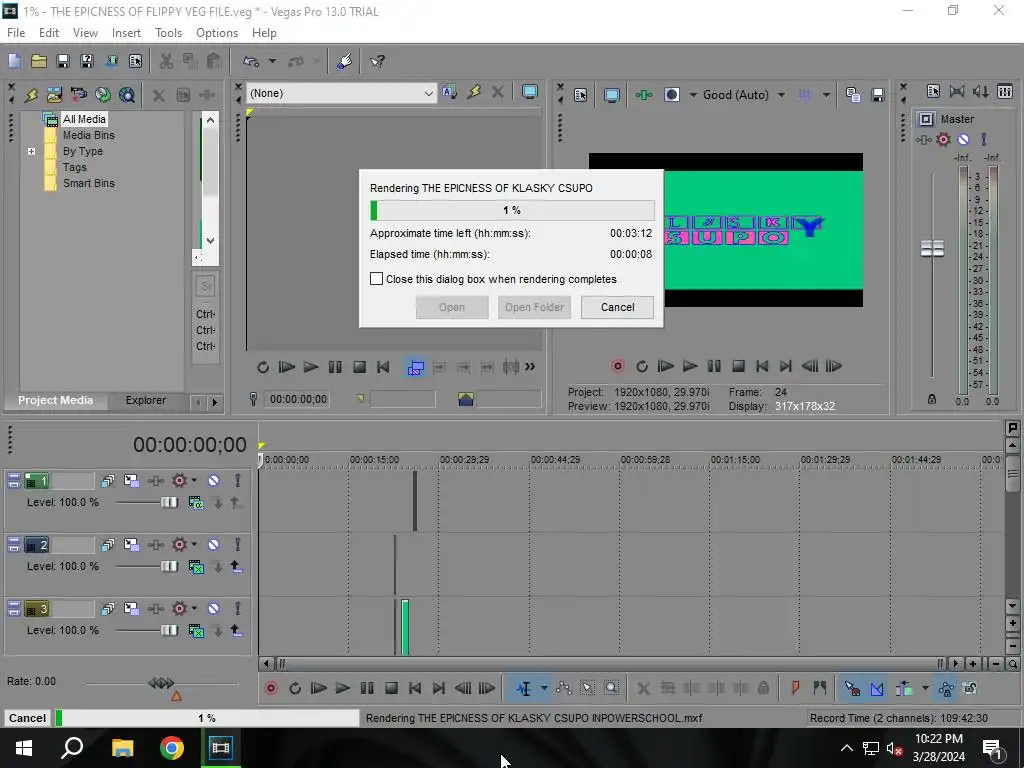
Task: Click the Open project folder icon
Action: (x=39, y=61)
